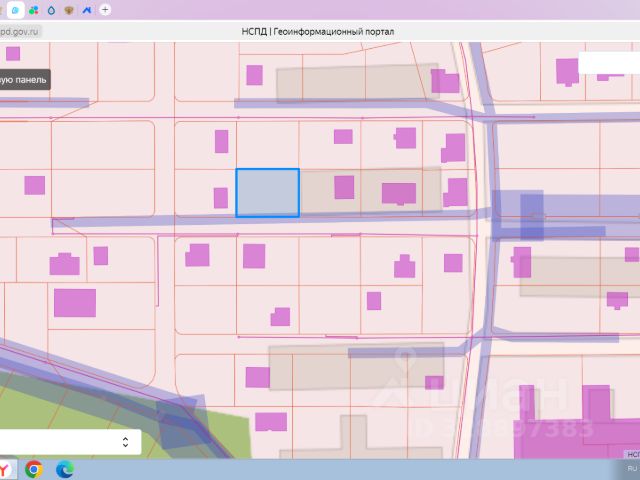Open the tab with blue zigzag icon
Screen dimensions: 640x480
[87, 10]
